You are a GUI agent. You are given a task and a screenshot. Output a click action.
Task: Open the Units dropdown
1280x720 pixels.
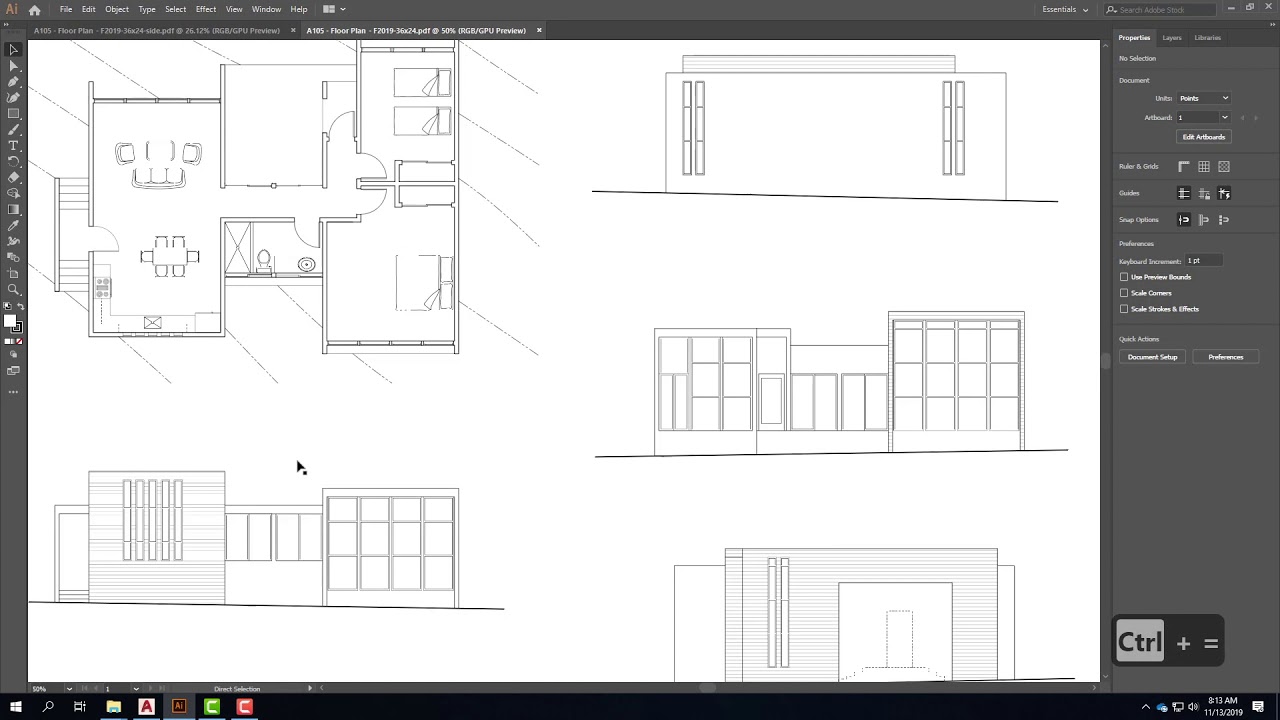[x=1204, y=98]
